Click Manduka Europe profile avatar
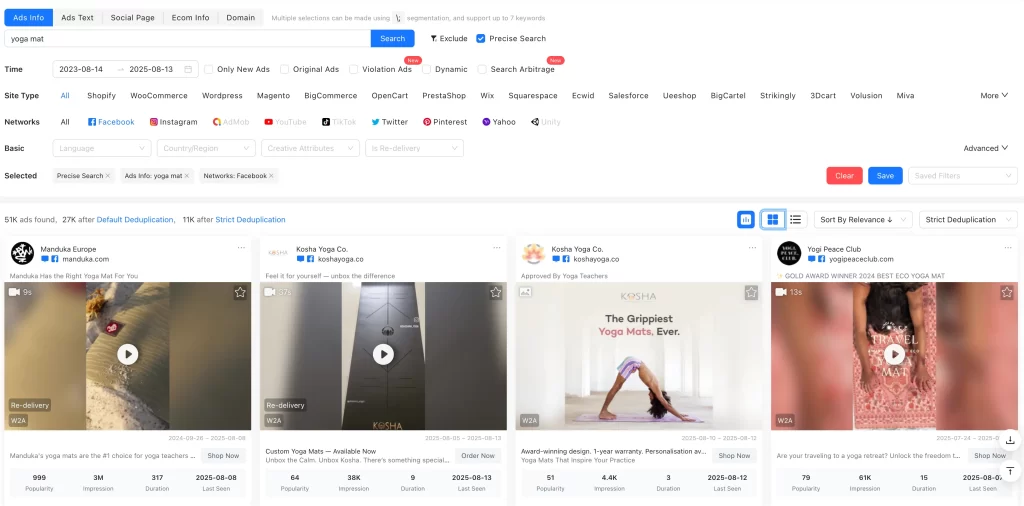1024x506 pixels. (22, 253)
